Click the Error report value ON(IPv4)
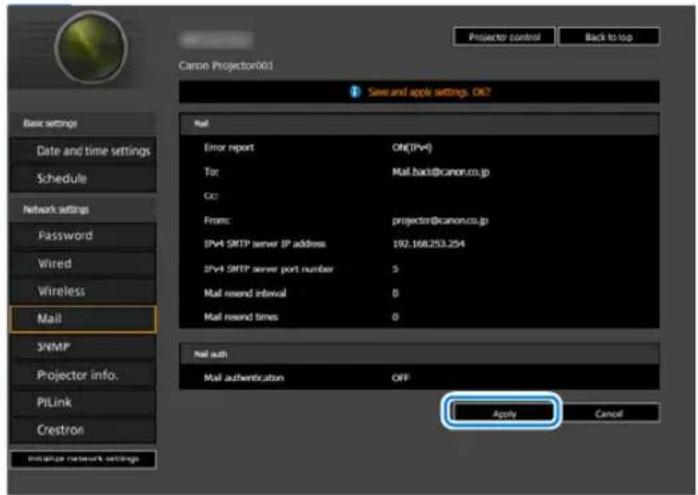The width and height of the screenshot is (698, 495). [x=412, y=147]
